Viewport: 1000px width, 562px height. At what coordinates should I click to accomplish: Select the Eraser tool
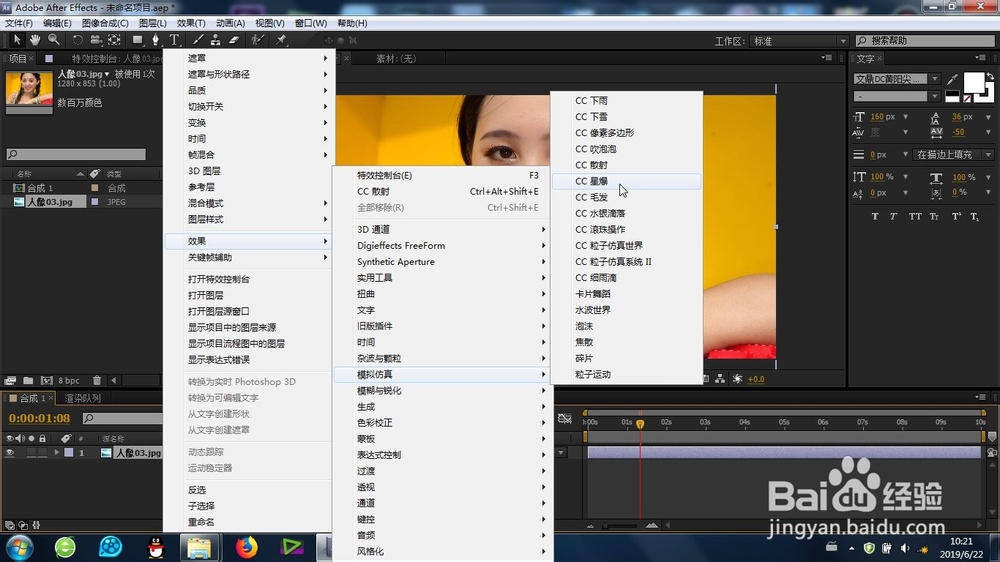coord(234,40)
